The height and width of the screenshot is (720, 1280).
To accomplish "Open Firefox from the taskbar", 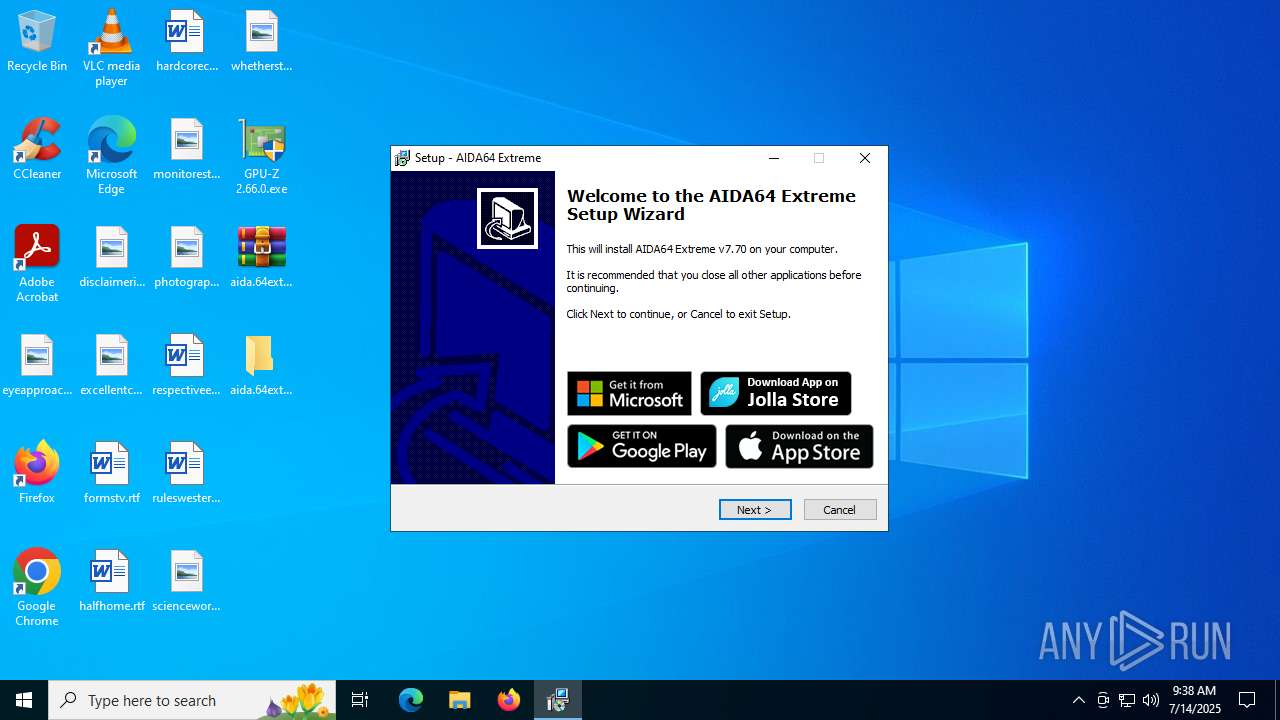I will 509,700.
